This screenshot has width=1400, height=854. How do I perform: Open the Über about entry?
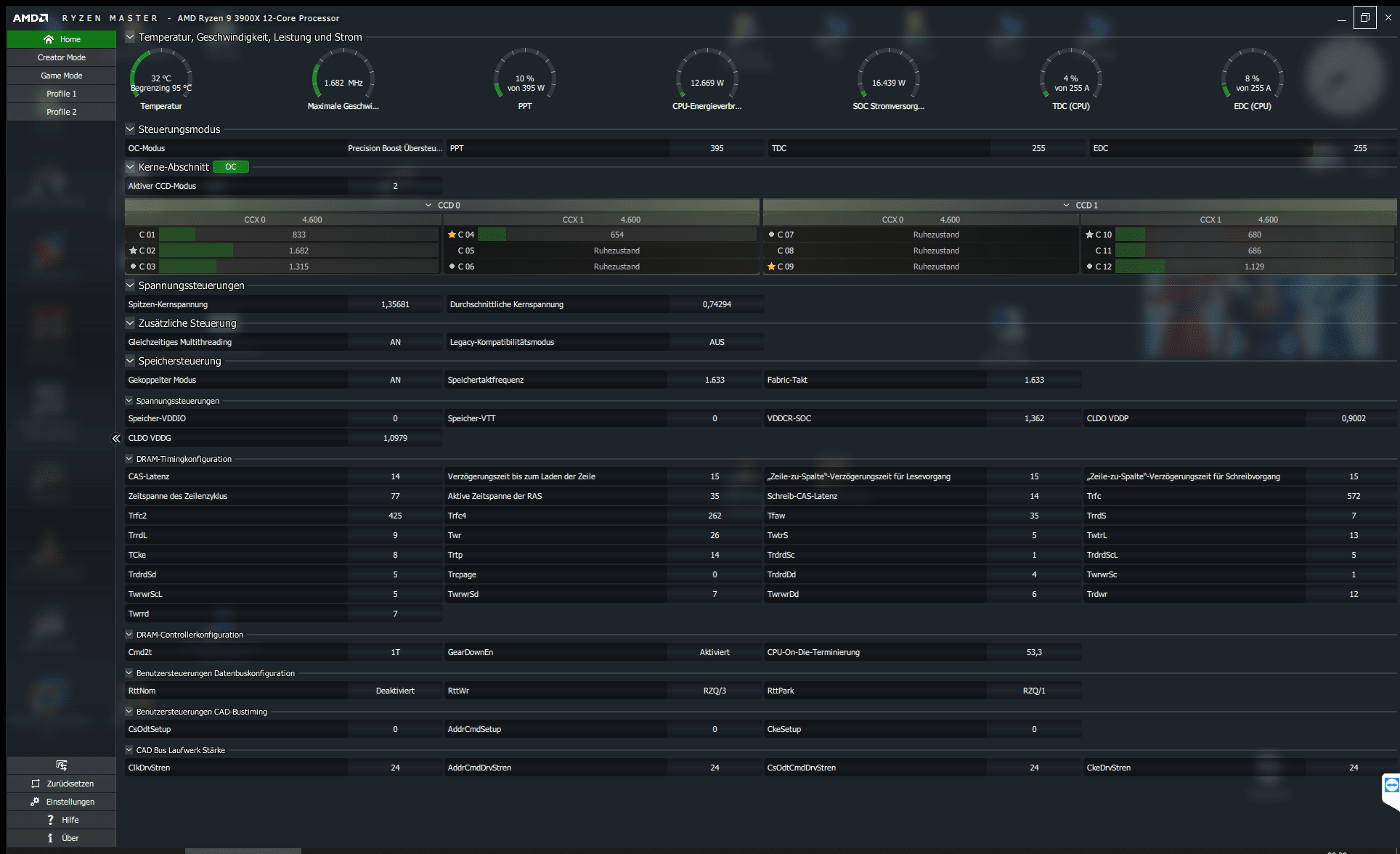point(62,838)
